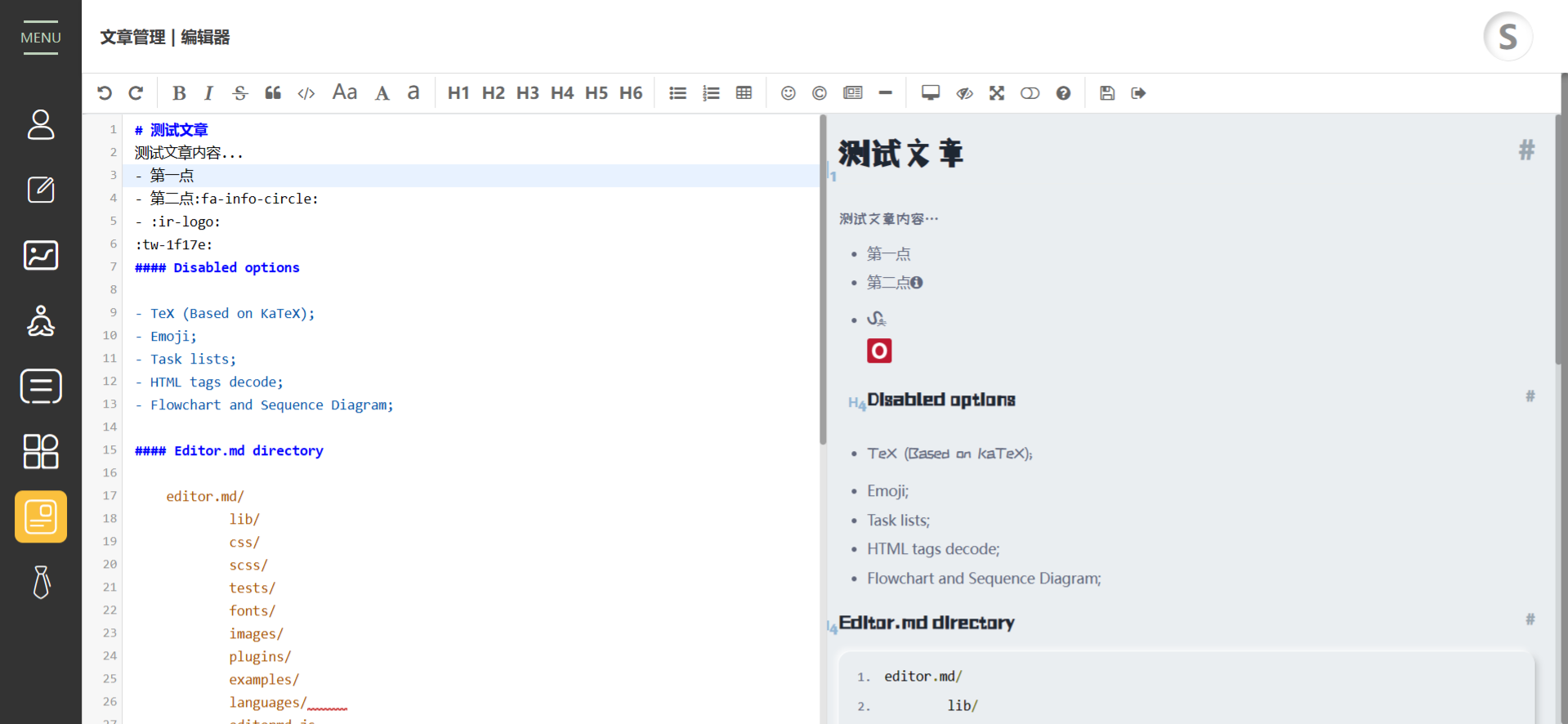
Task: Click 'Flowchart and Sequence Diagram;' in preview
Action: [984, 579]
